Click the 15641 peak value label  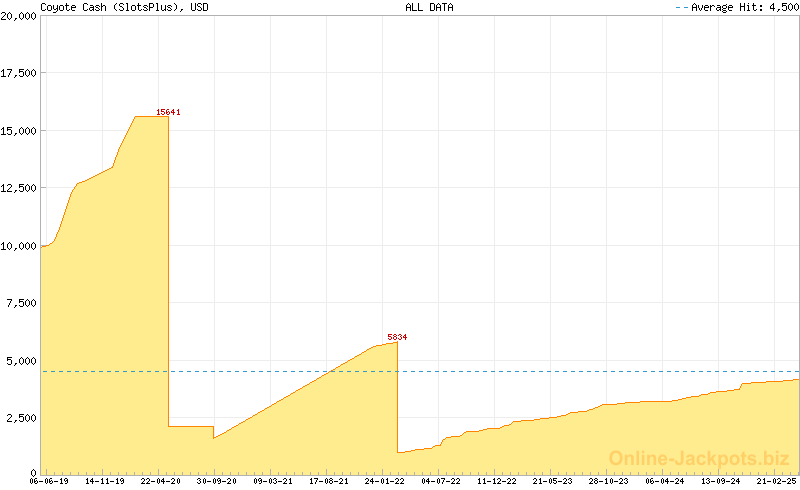[x=168, y=112]
